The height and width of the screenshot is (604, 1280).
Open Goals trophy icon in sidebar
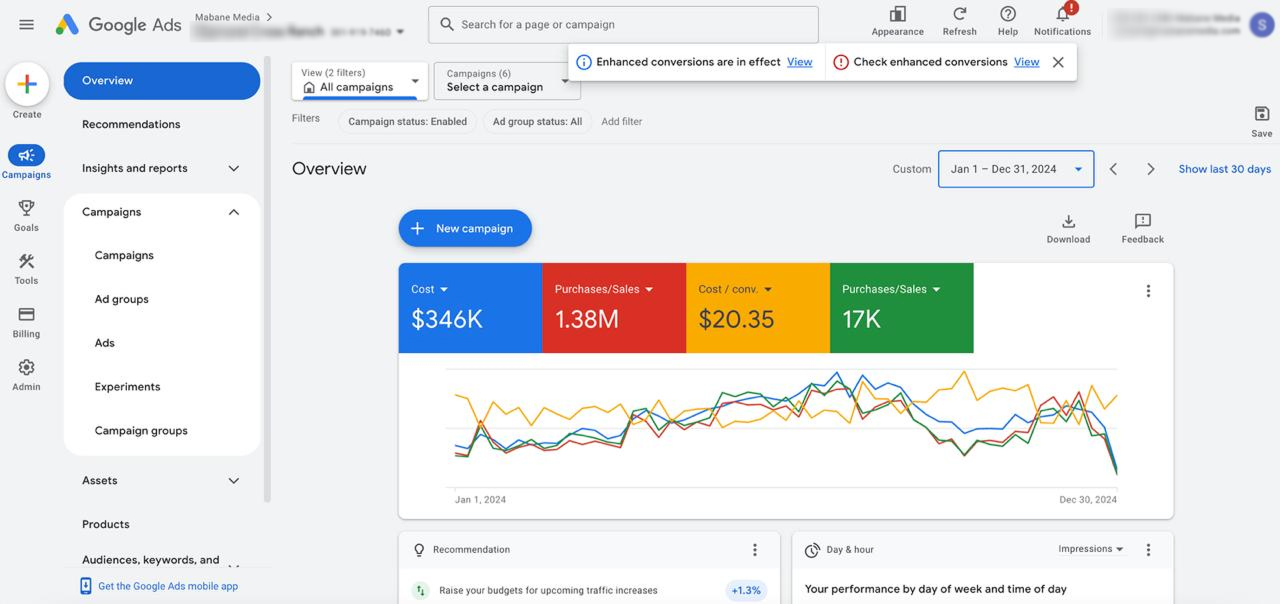click(27, 208)
